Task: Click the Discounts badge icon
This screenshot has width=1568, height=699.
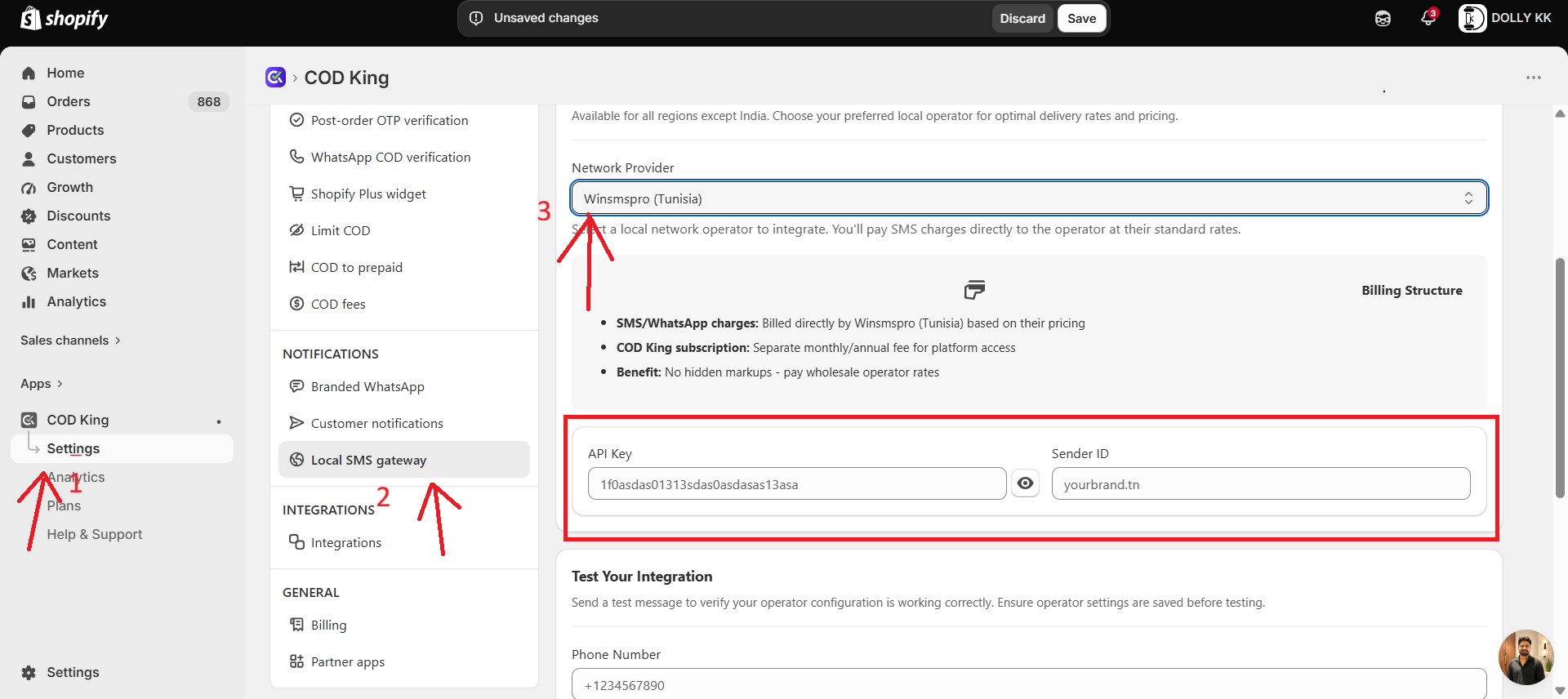Action: (29, 216)
